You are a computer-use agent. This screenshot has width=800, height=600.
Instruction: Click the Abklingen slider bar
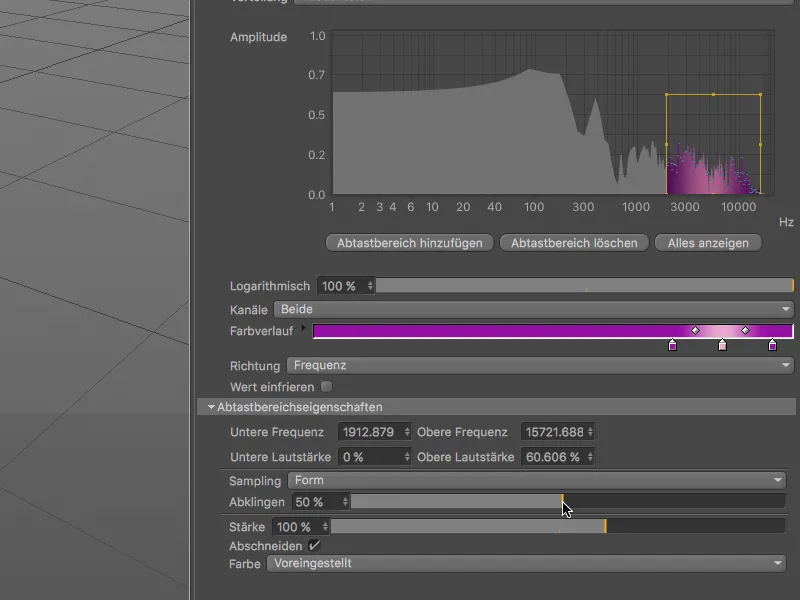pos(568,502)
